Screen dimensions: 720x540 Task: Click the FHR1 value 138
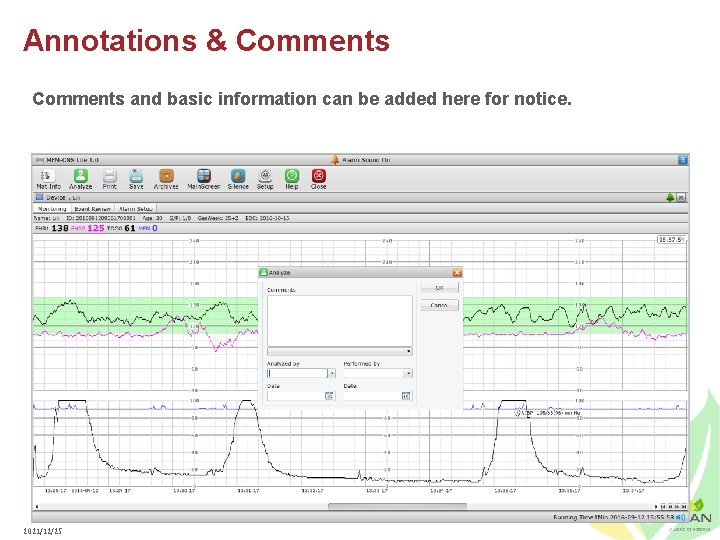pyautogui.click(x=60, y=228)
